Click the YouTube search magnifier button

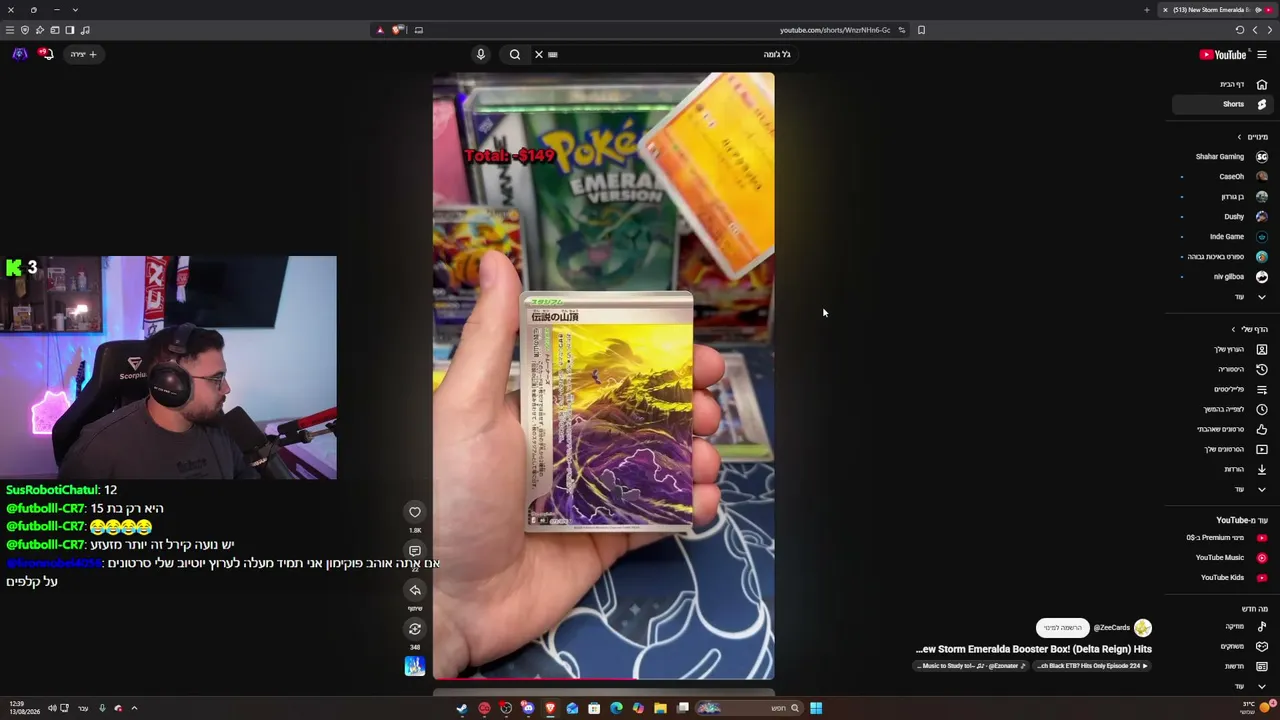tap(515, 54)
